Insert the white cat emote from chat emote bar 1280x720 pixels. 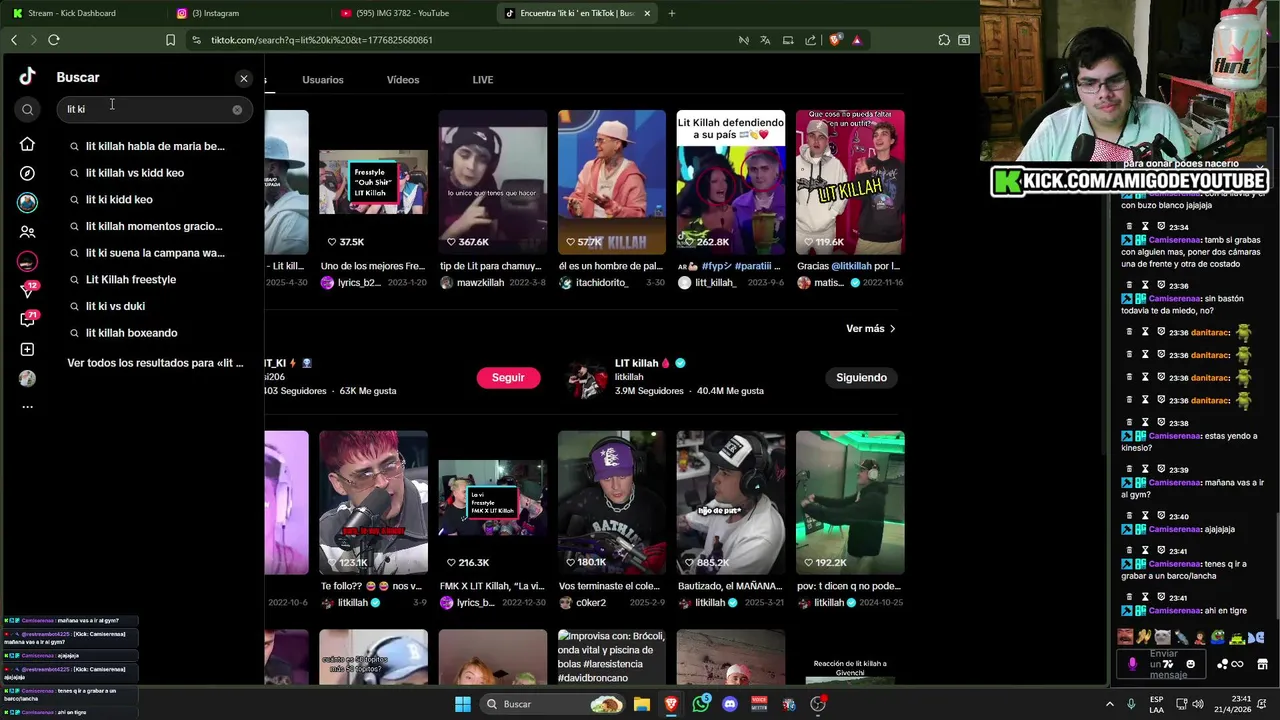1162,637
